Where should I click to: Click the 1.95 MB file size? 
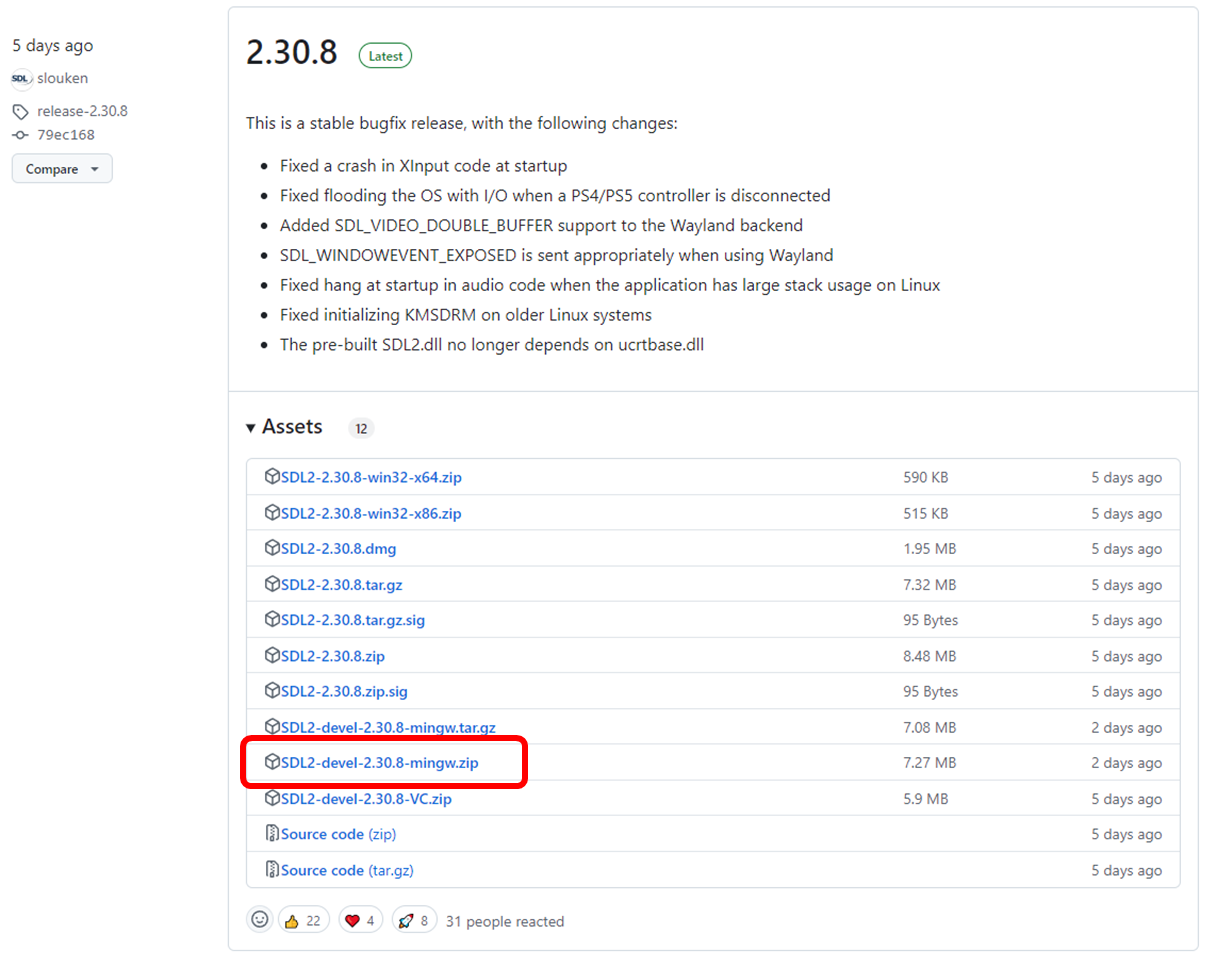[929, 549]
